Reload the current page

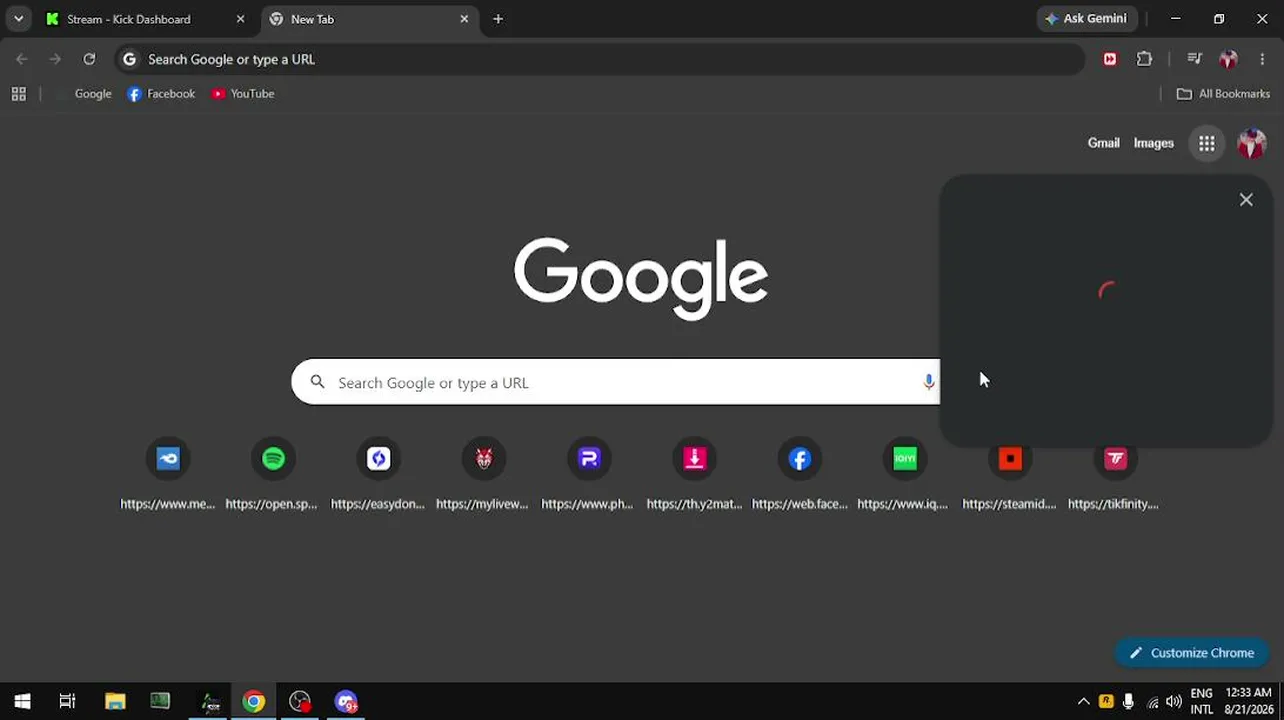(89, 59)
